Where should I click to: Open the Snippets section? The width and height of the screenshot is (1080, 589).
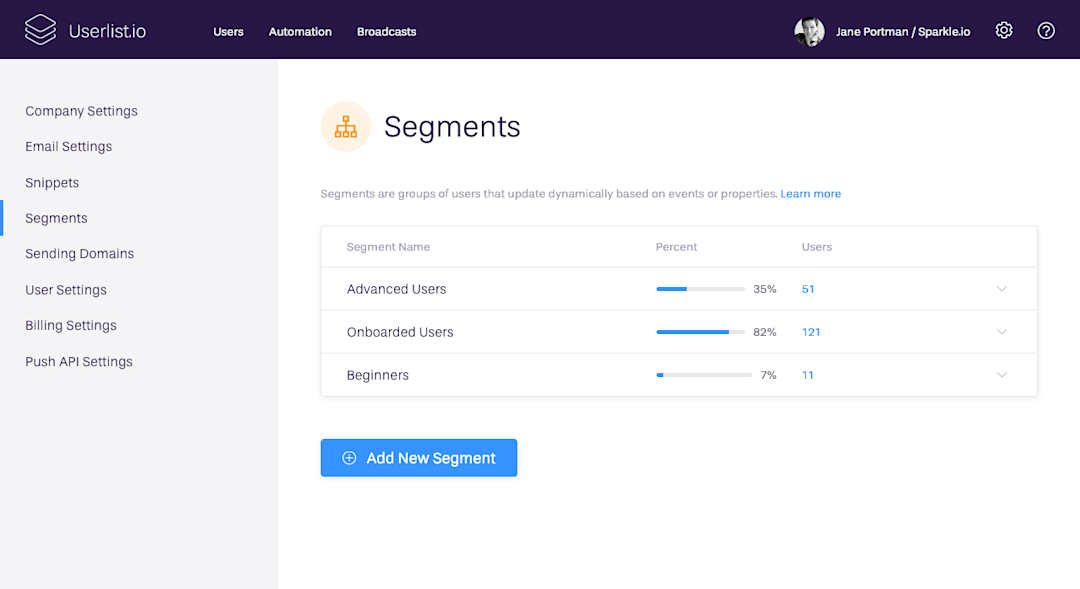[x=52, y=183]
